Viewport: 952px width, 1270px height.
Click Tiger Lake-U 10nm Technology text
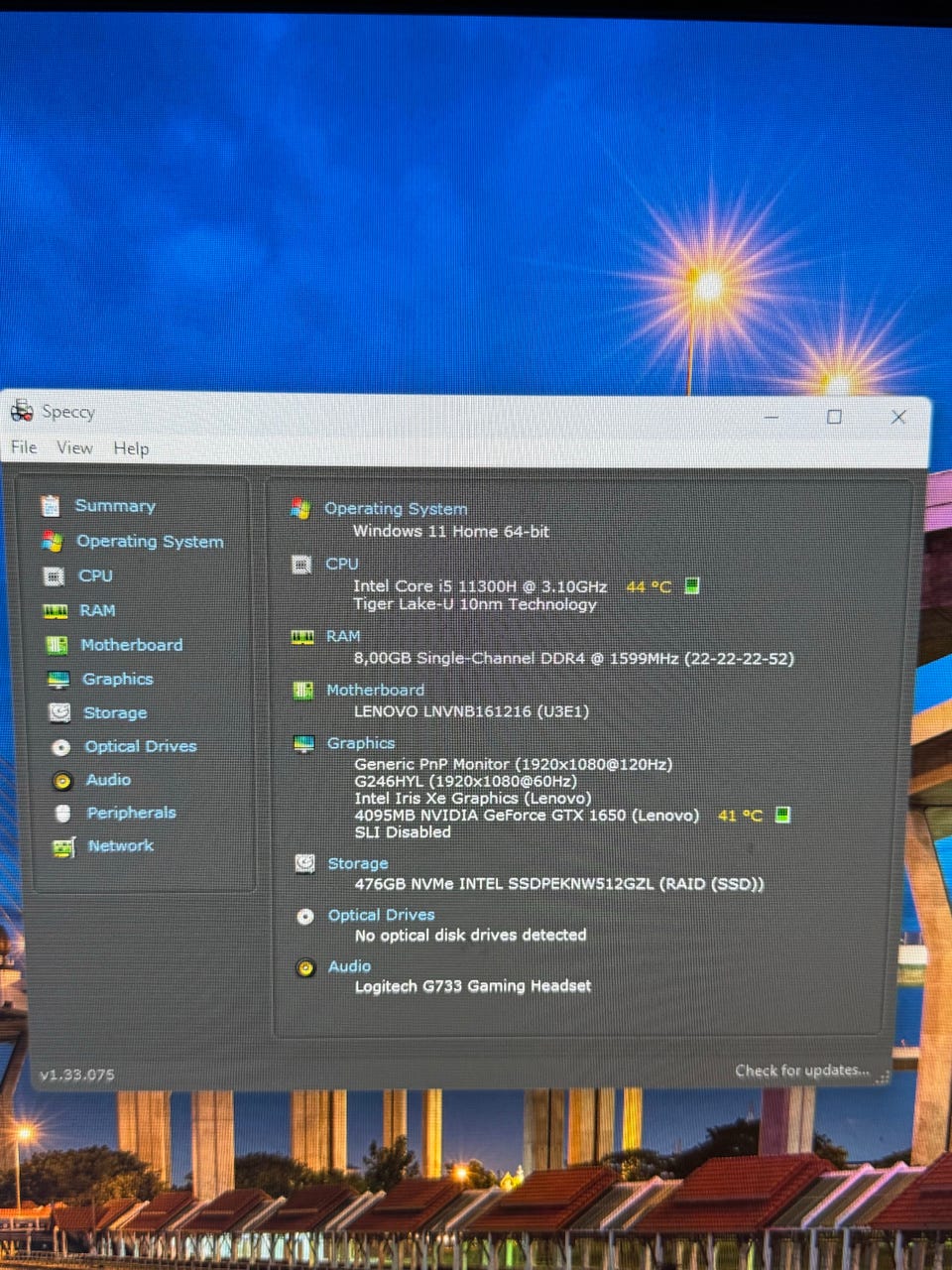475,604
